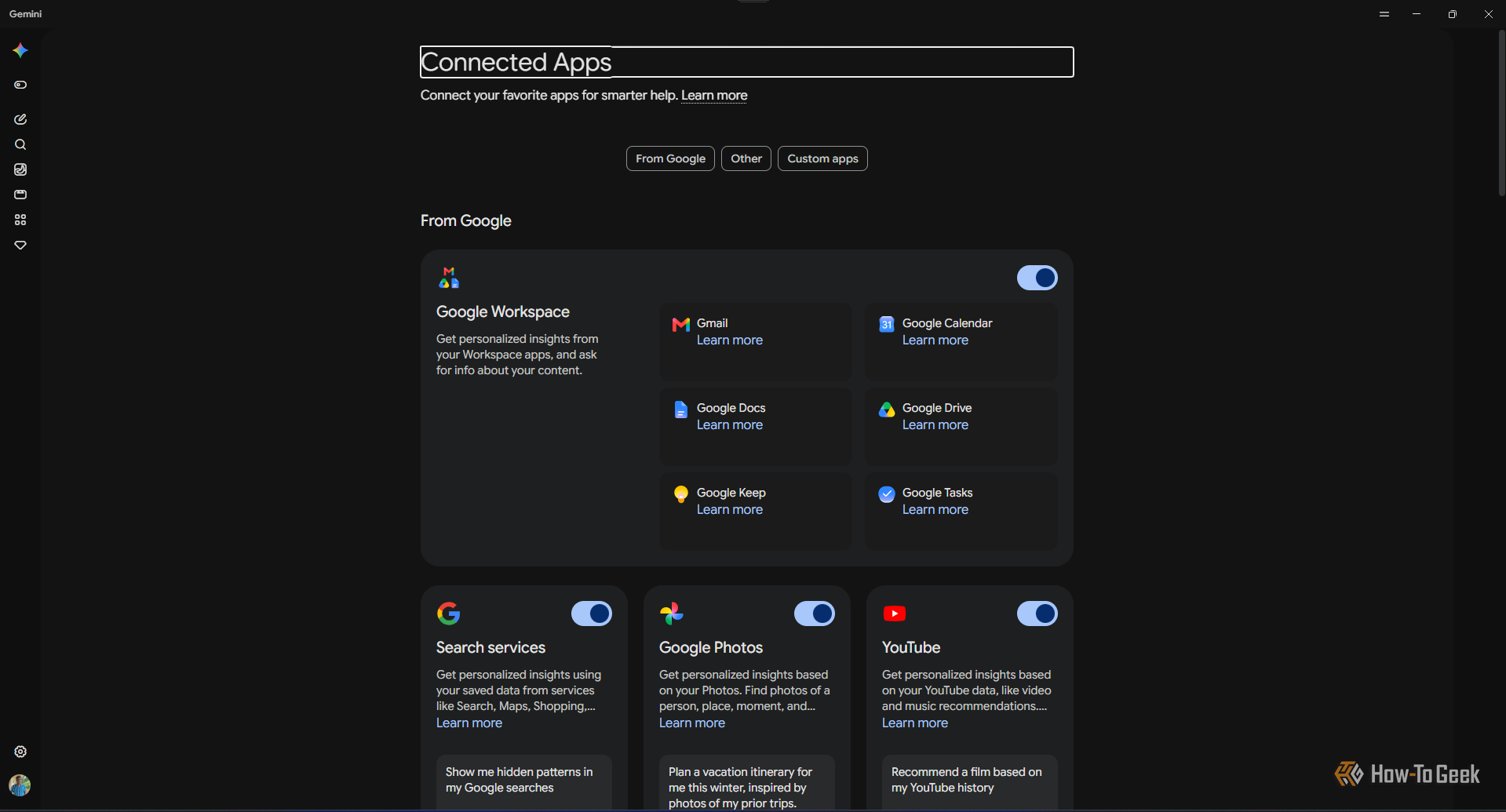The width and height of the screenshot is (1506, 812).
Task: Click the YouTube card title
Action: pos(911,648)
